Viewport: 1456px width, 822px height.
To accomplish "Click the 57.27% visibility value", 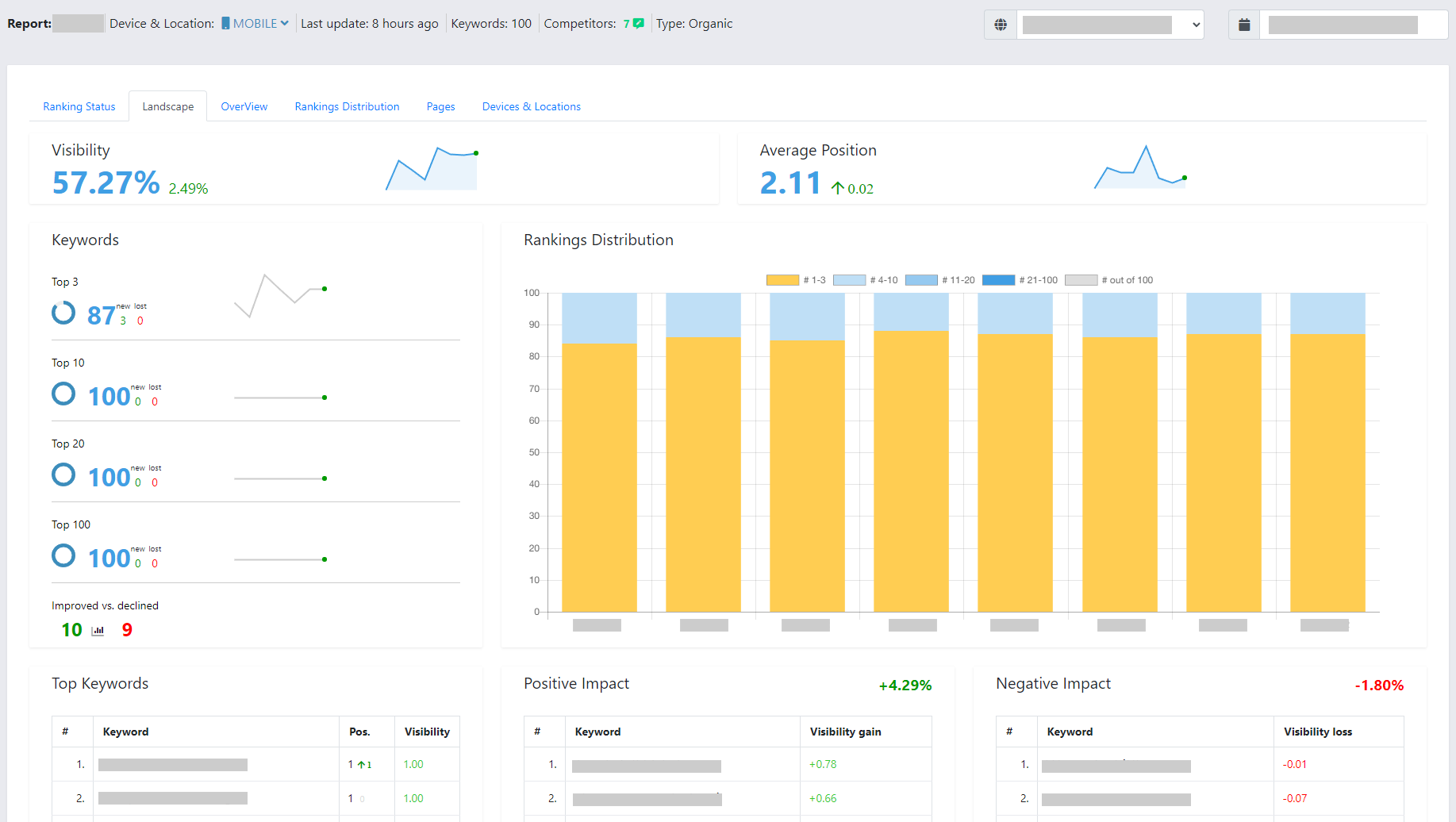I will click(106, 183).
